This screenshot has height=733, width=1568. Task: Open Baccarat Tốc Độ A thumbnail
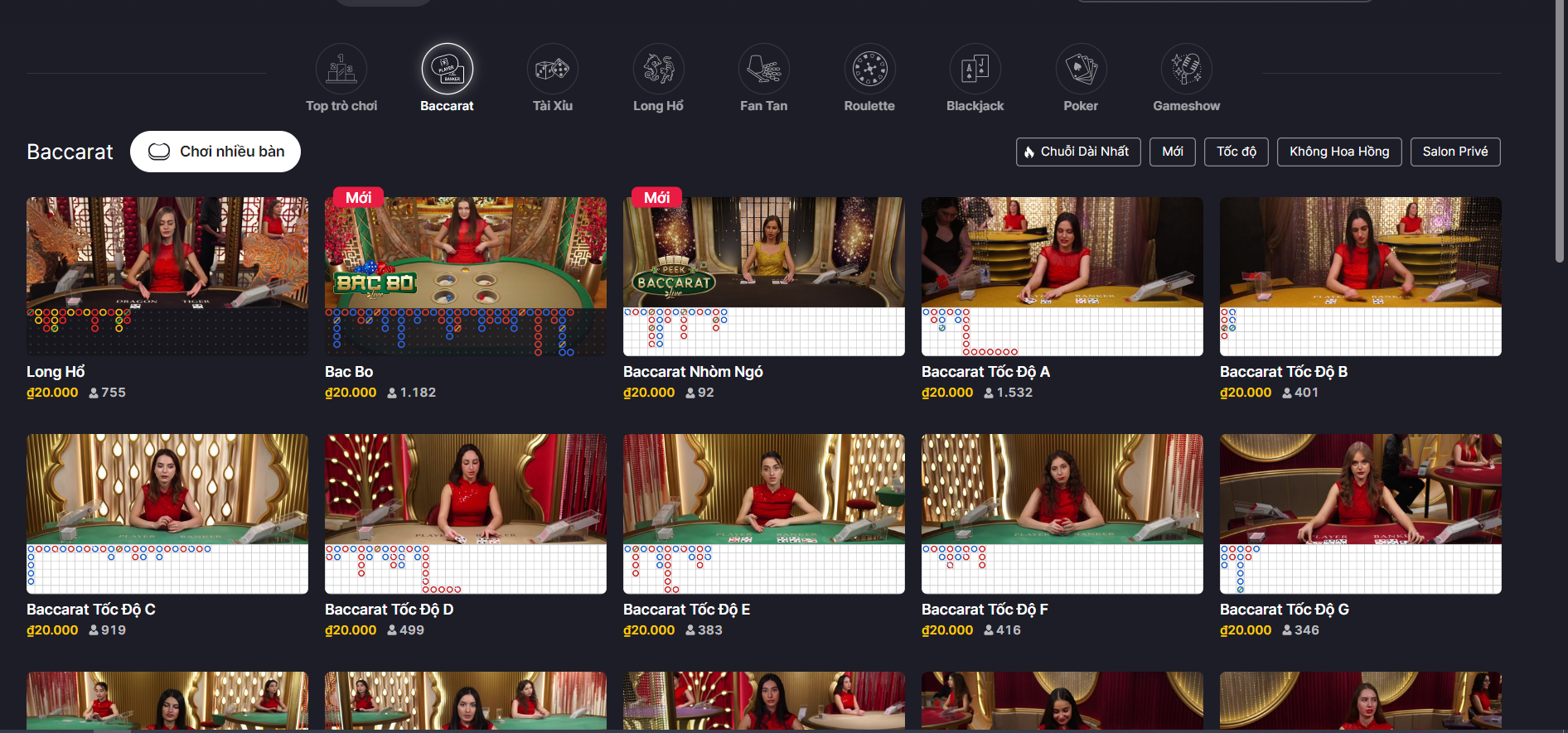tap(1062, 277)
